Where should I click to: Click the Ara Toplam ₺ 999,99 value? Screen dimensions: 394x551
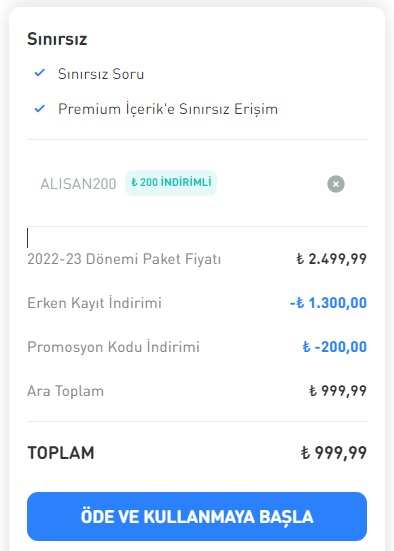pos(338,391)
